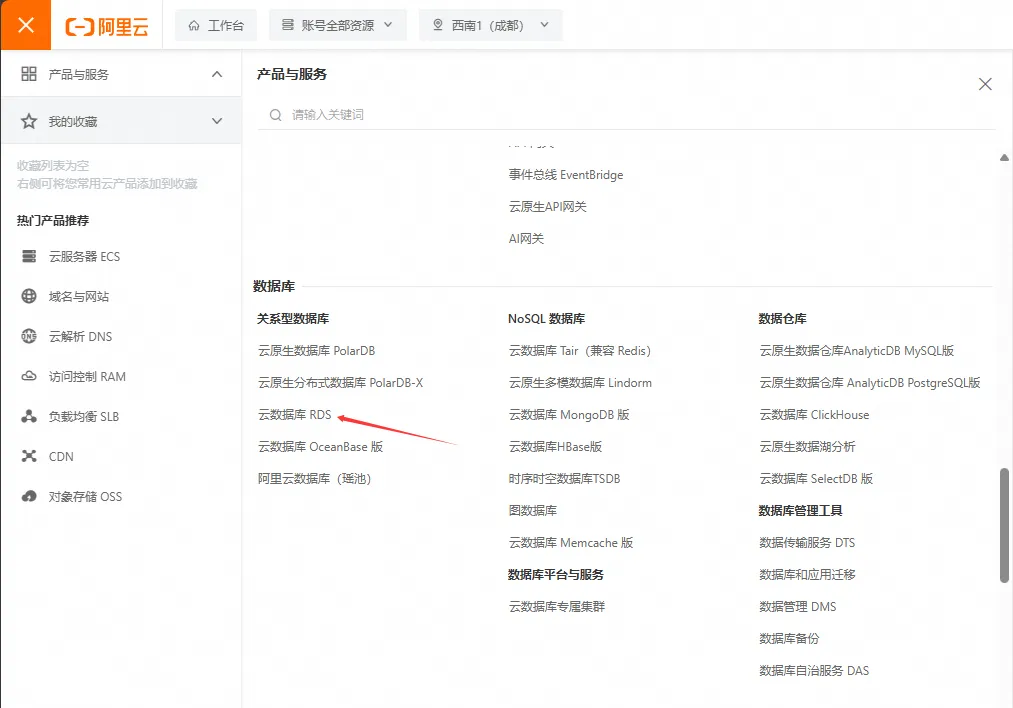The height and width of the screenshot is (708, 1013).
Task: Click the 云服务器 ECS server icon
Action: tap(29, 256)
